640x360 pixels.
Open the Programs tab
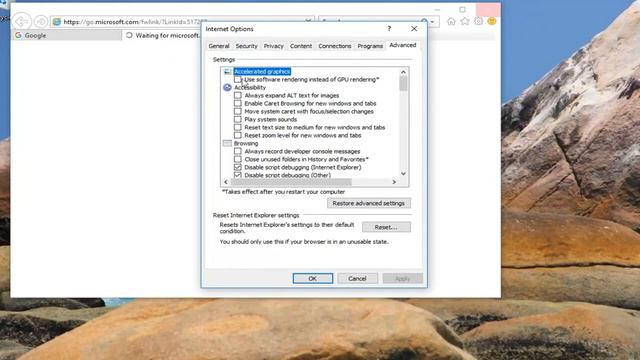coord(370,46)
